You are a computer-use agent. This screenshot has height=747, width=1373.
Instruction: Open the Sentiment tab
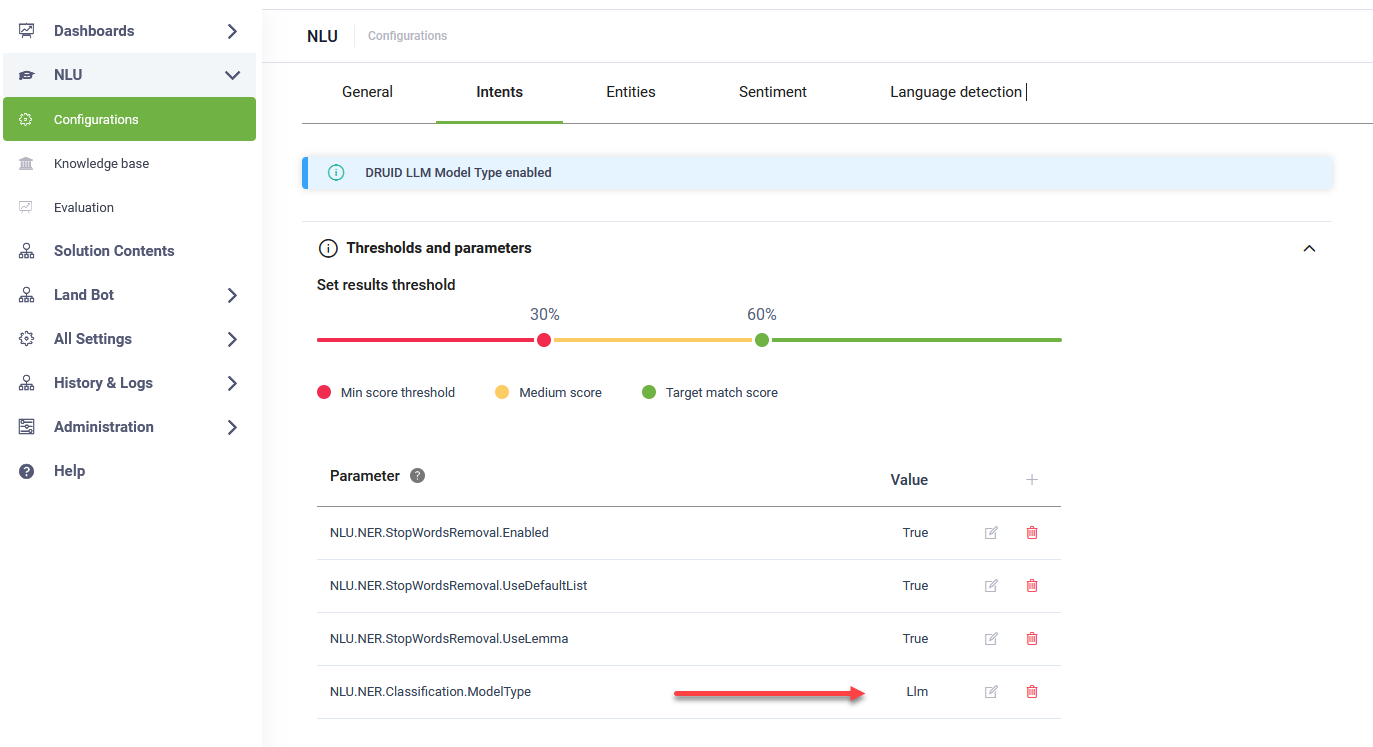point(773,92)
